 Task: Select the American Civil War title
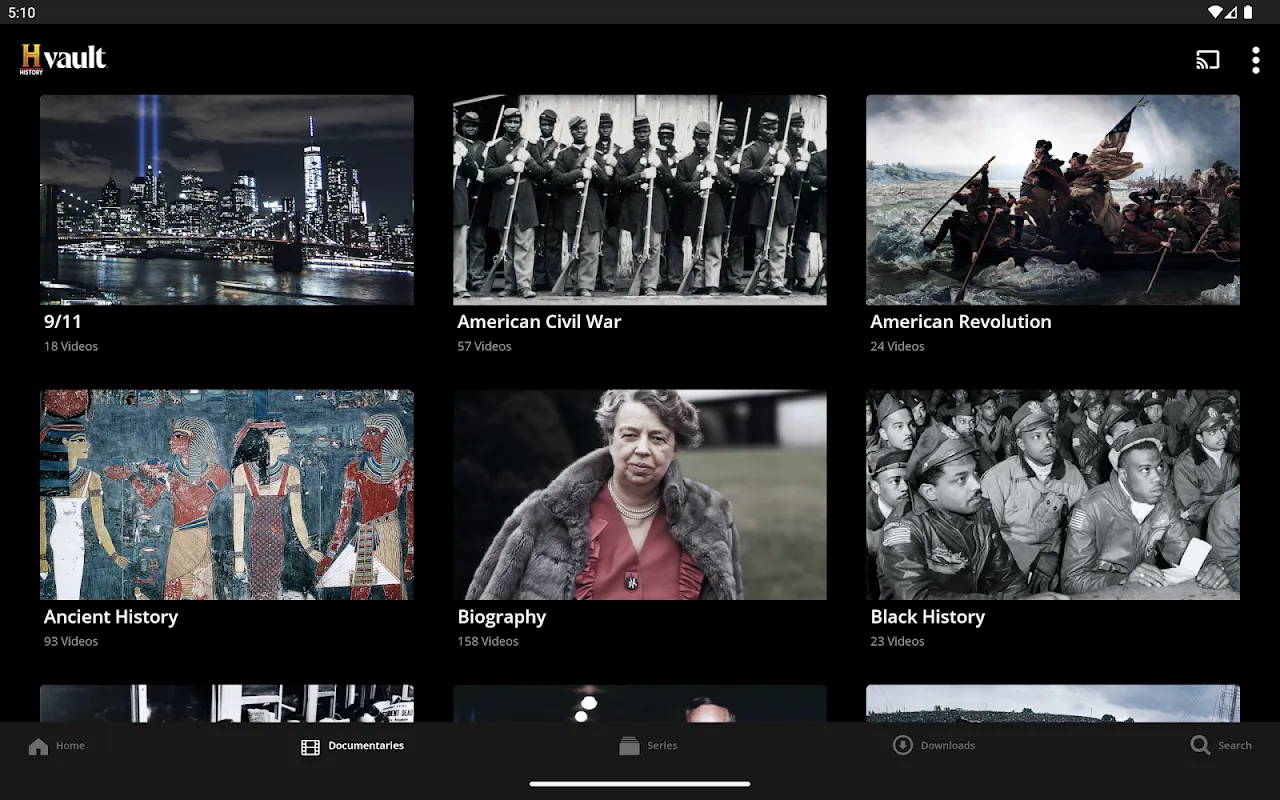click(539, 322)
